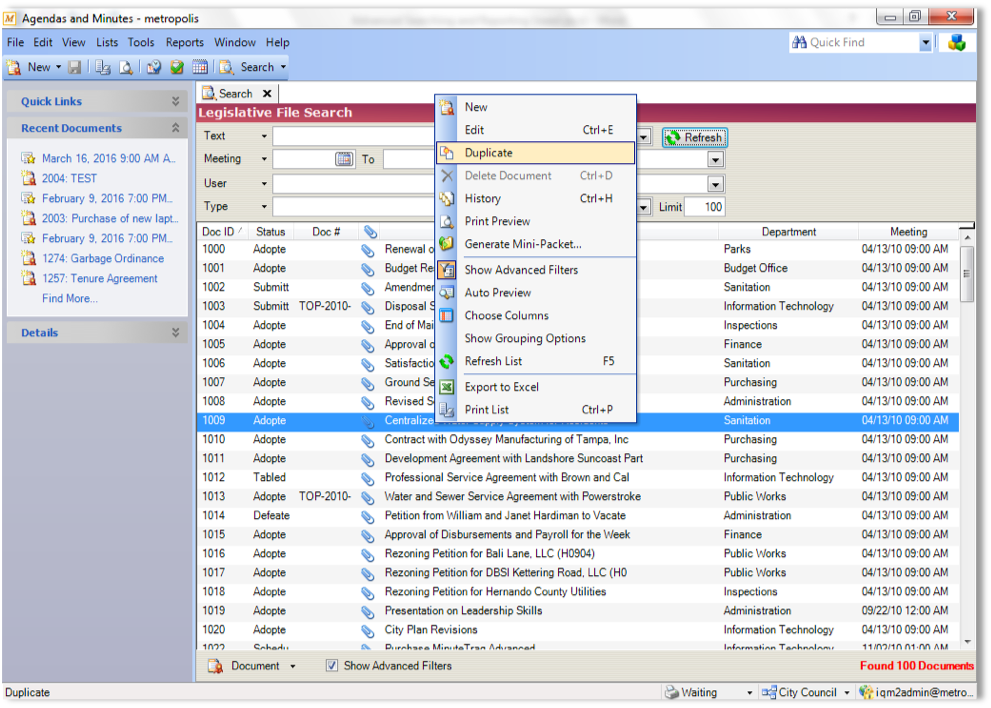Open the New button dropdown arrow
Viewport: 991px width, 708px height.
tap(59, 67)
